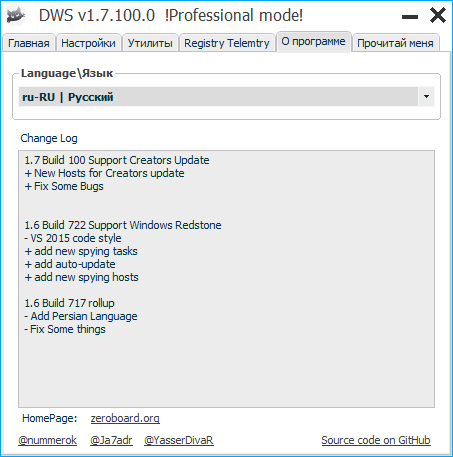Select the О программе tab
The height and width of the screenshot is (457, 453).
[313, 42]
